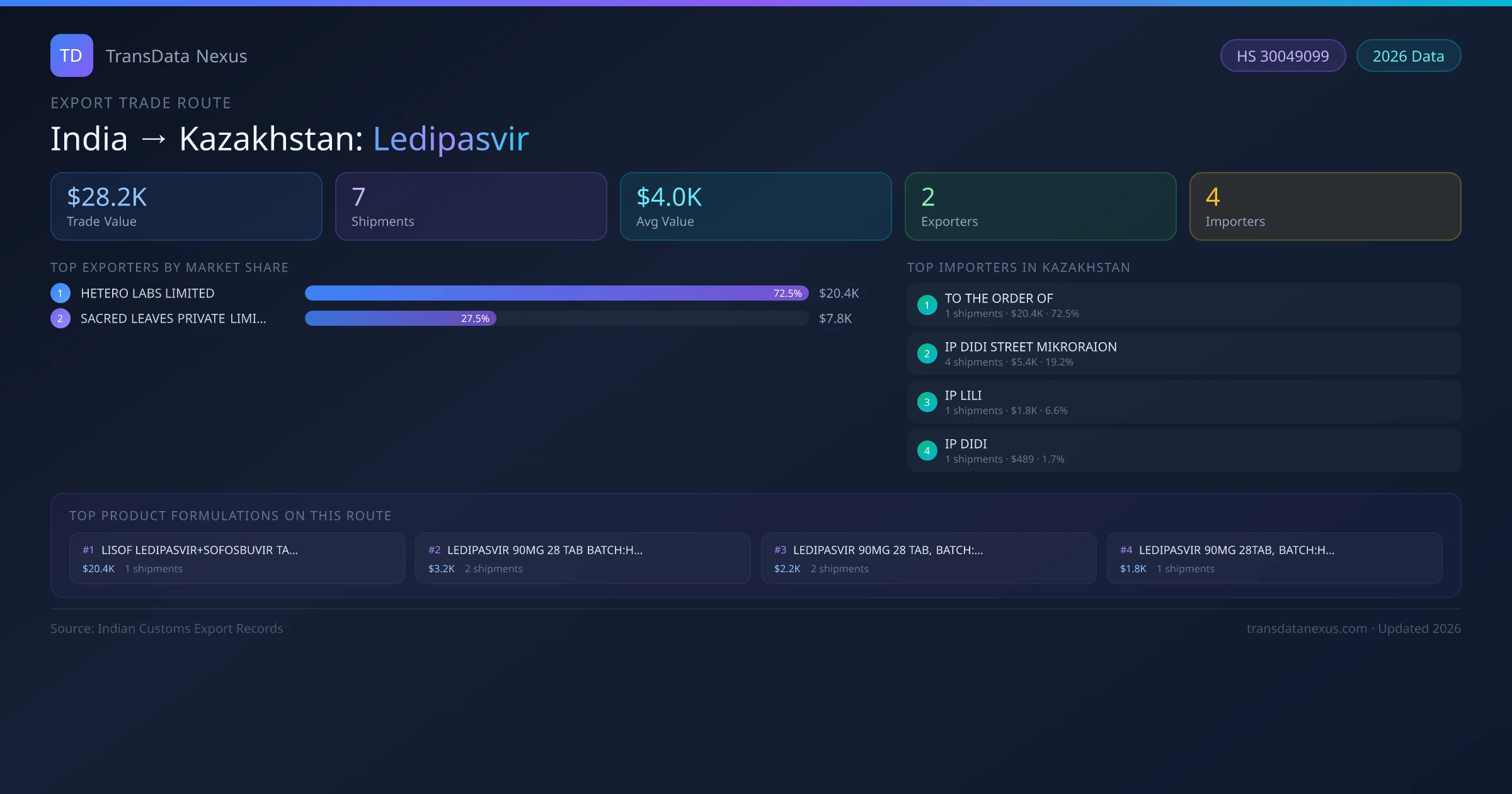Open the 2 Exporters stat card
The image size is (1512, 794).
tap(1040, 207)
